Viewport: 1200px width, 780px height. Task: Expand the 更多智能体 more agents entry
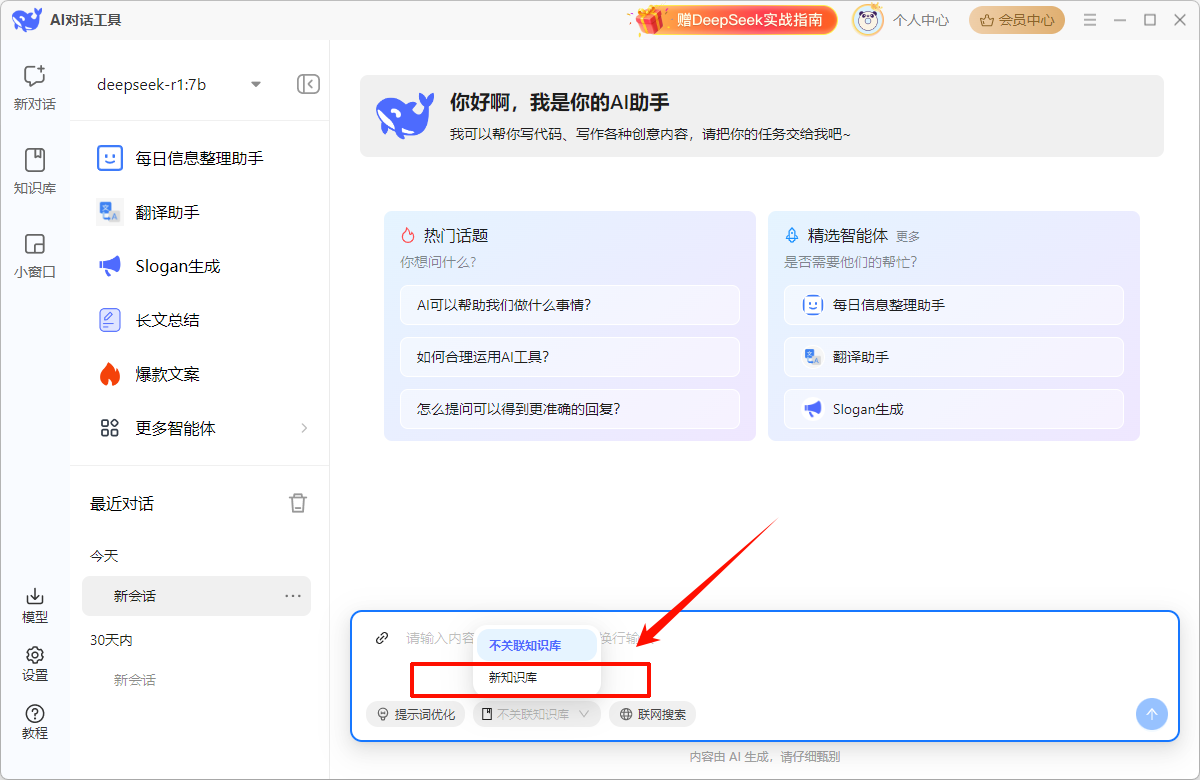(200, 428)
